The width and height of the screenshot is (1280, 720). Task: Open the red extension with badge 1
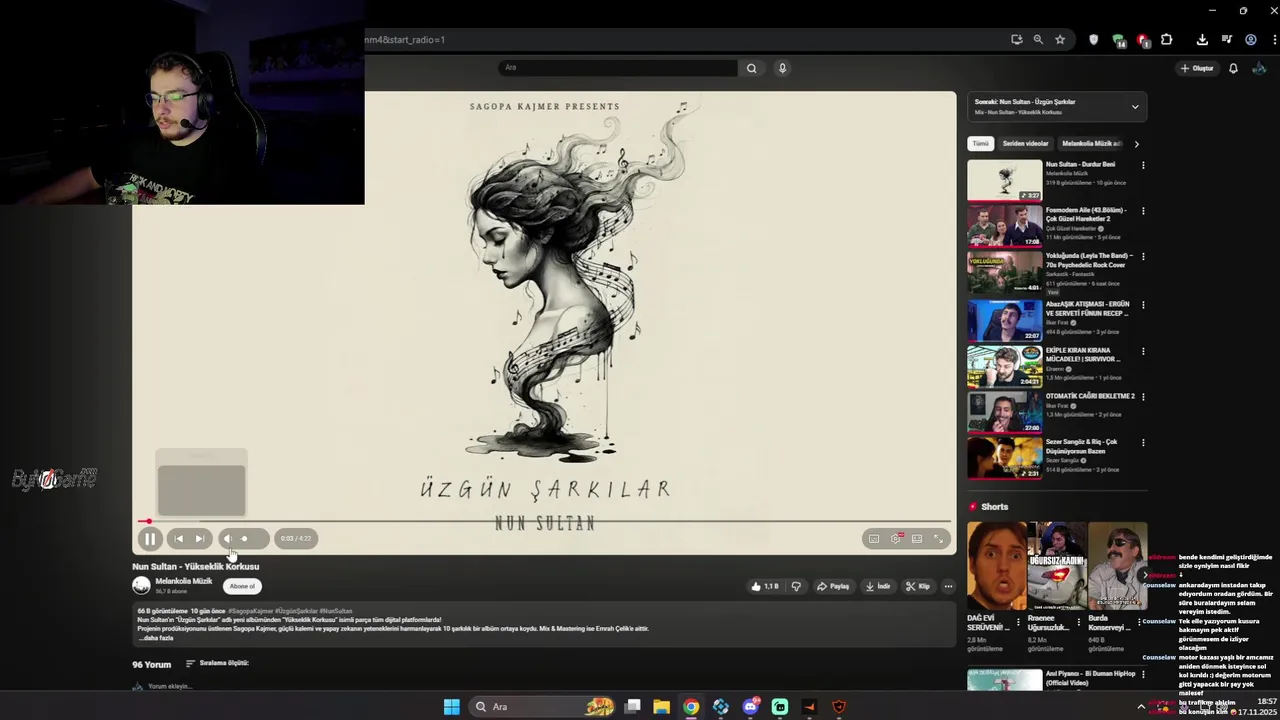(x=1142, y=41)
